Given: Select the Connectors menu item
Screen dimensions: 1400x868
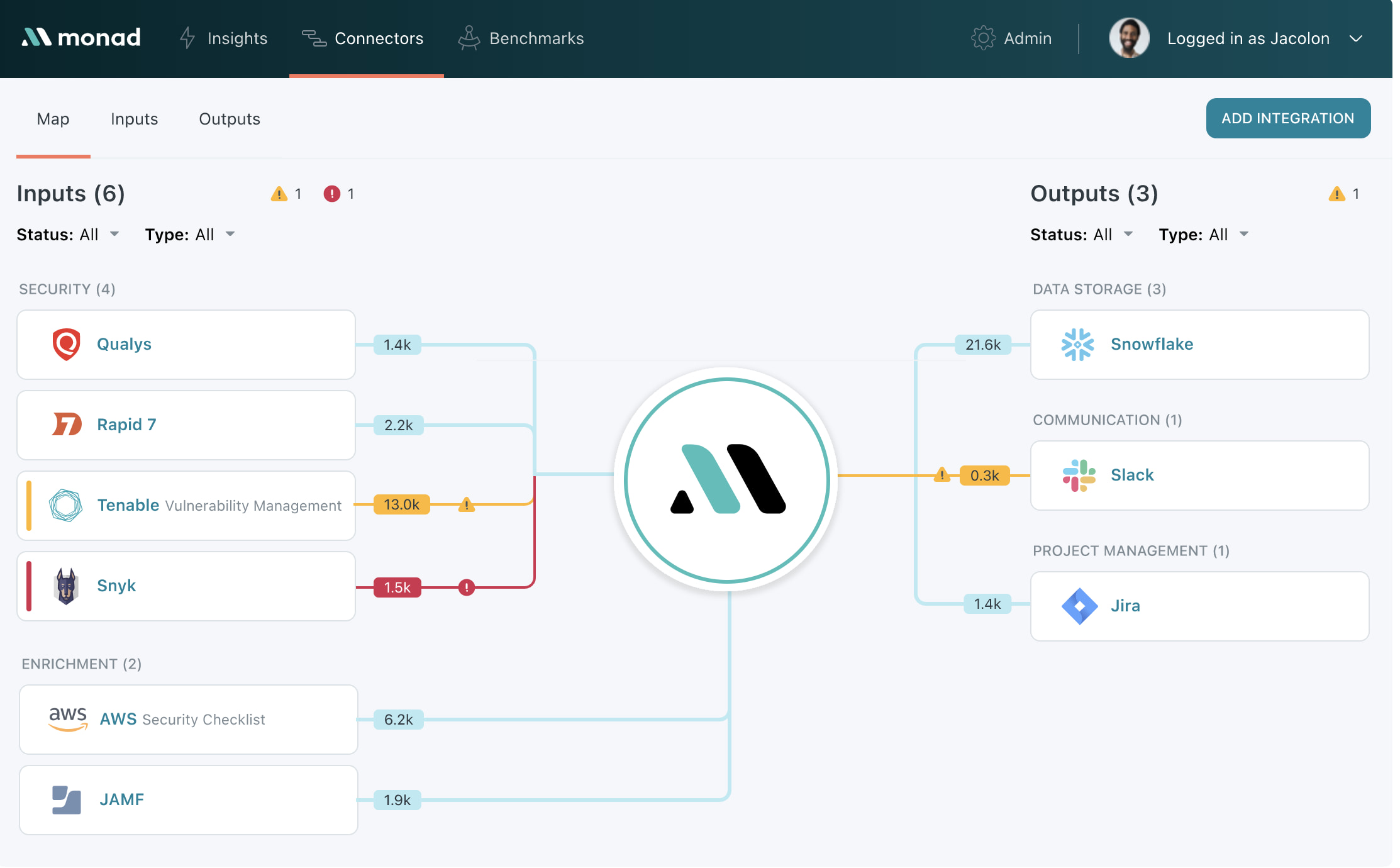Looking at the screenshot, I should (x=379, y=38).
